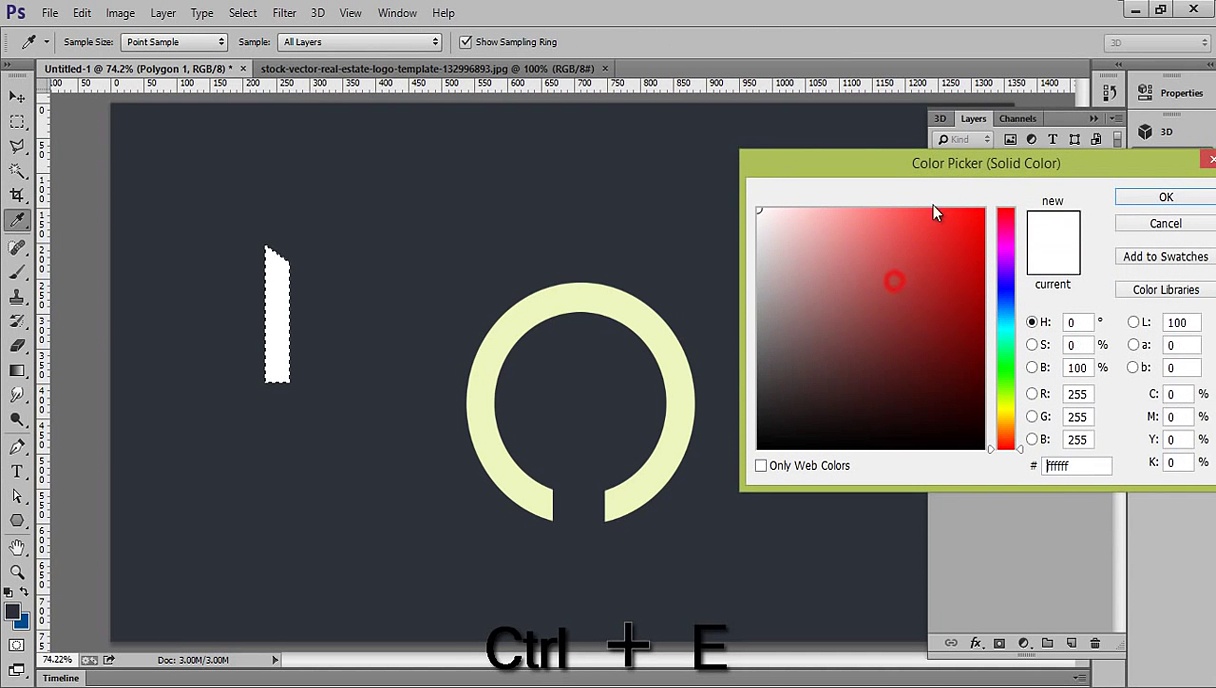
Task: Filter layers by pixel layer icon
Action: coord(1010,139)
